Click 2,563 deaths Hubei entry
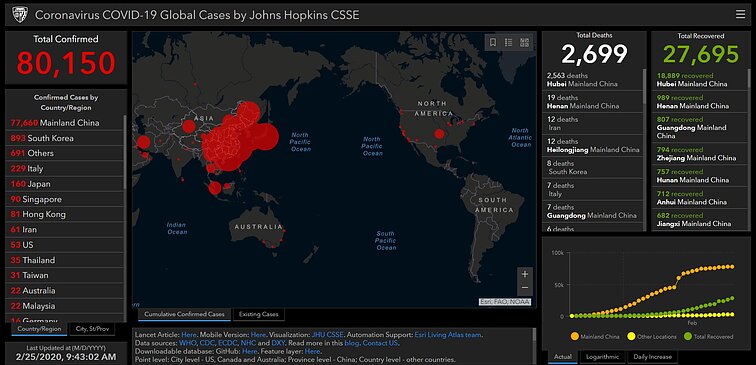Viewport: 756px width, 365px height. [x=594, y=80]
